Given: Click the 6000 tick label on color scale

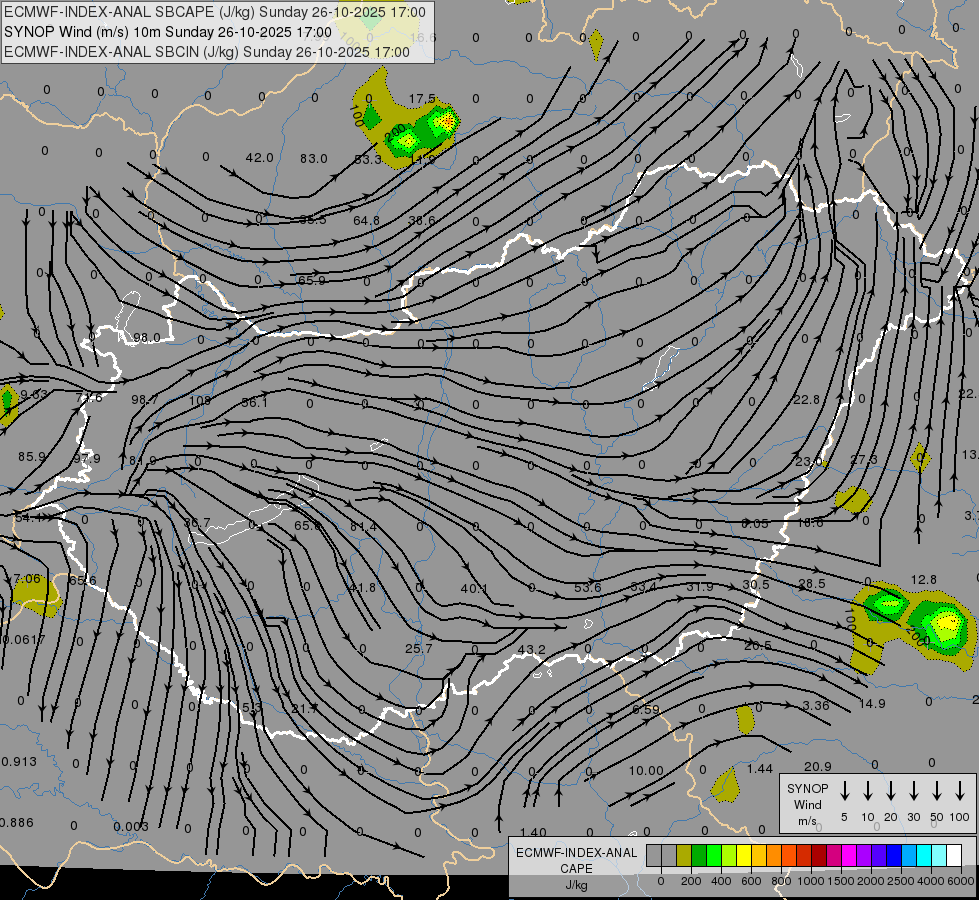Looking at the screenshot, I should click(961, 881).
